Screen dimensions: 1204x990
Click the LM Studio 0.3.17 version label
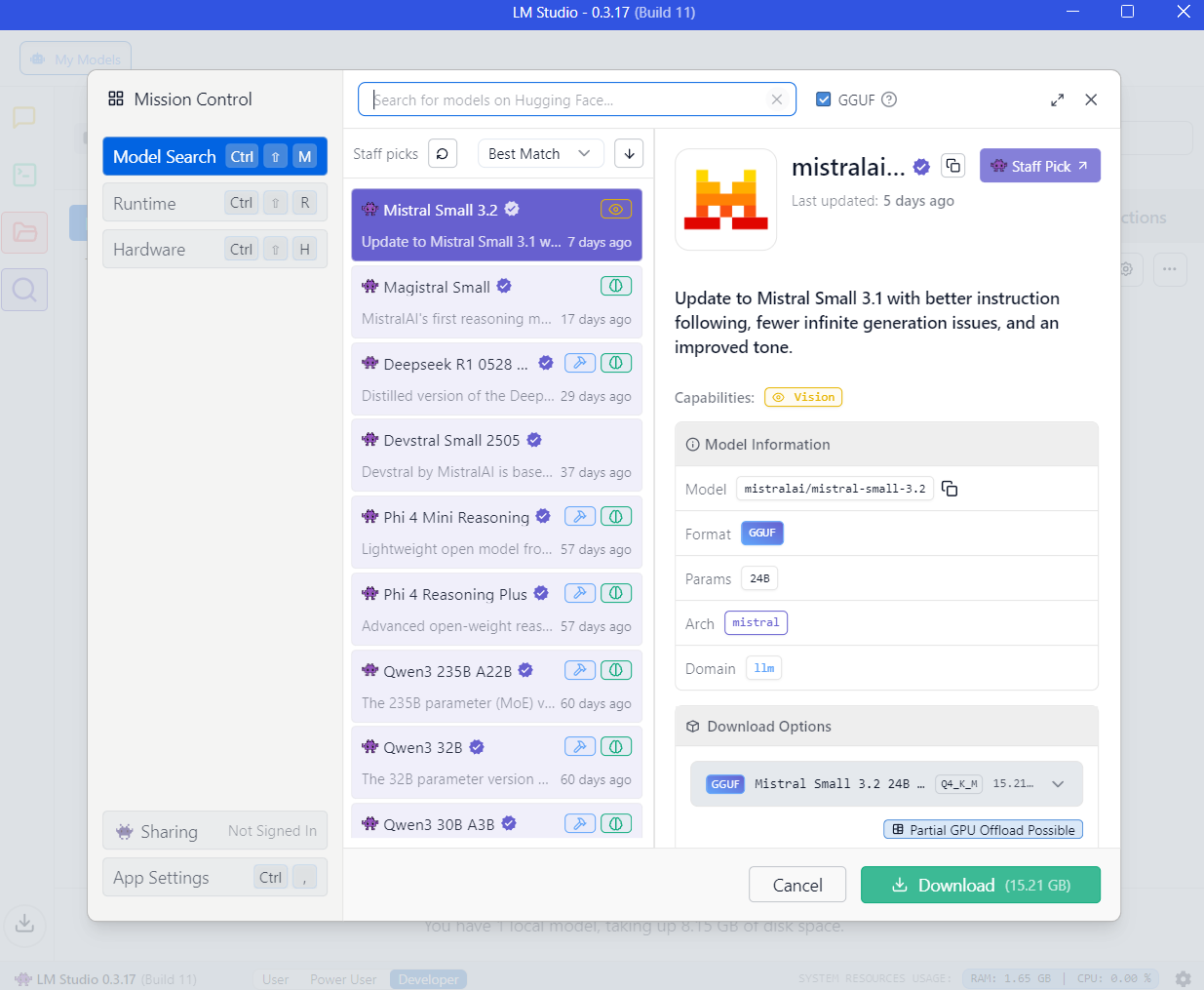click(x=106, y=979)
